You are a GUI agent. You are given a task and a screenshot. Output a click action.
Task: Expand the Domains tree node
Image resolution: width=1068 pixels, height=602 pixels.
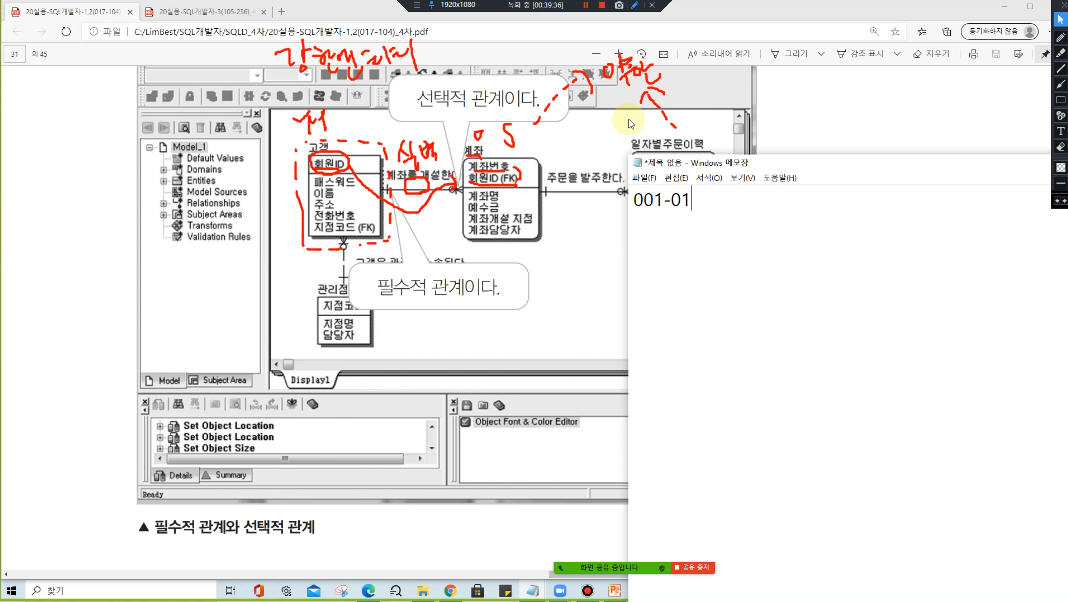[163, 170]
